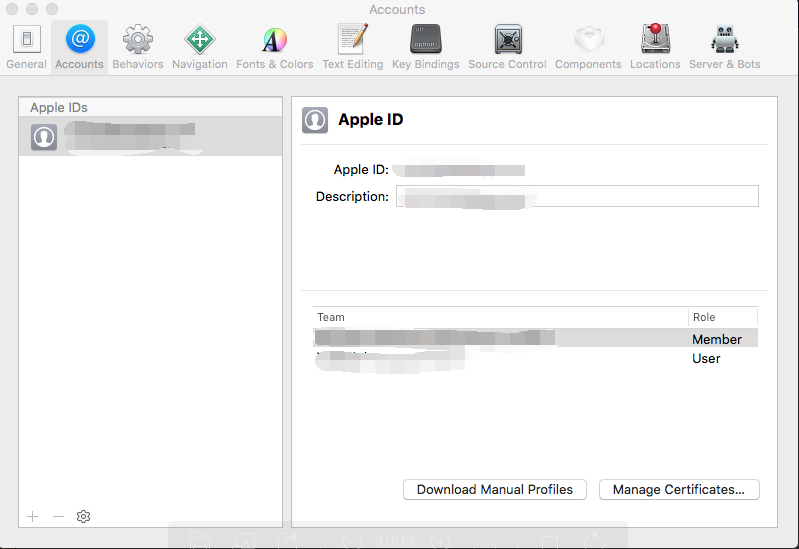Click the Apple ID avatar icon in detail pane
799x549 pixels.
point(315,120)
